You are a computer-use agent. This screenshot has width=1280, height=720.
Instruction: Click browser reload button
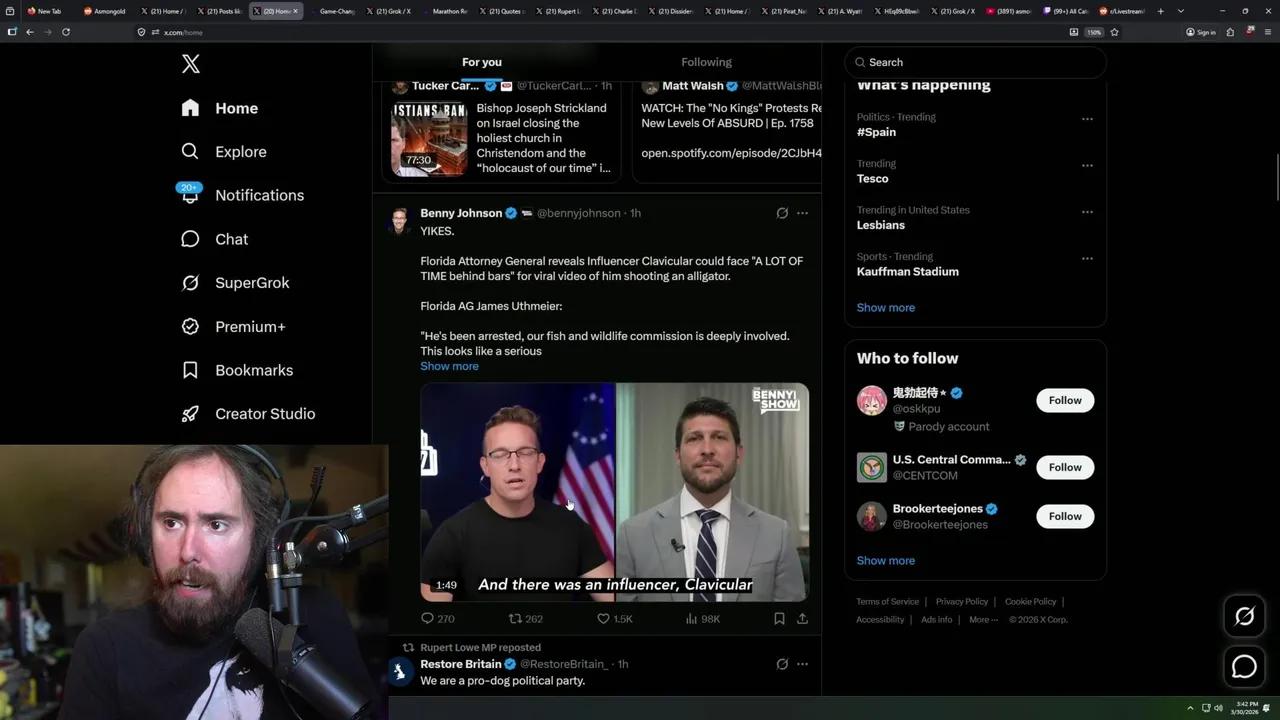click(x=66, y=32)
